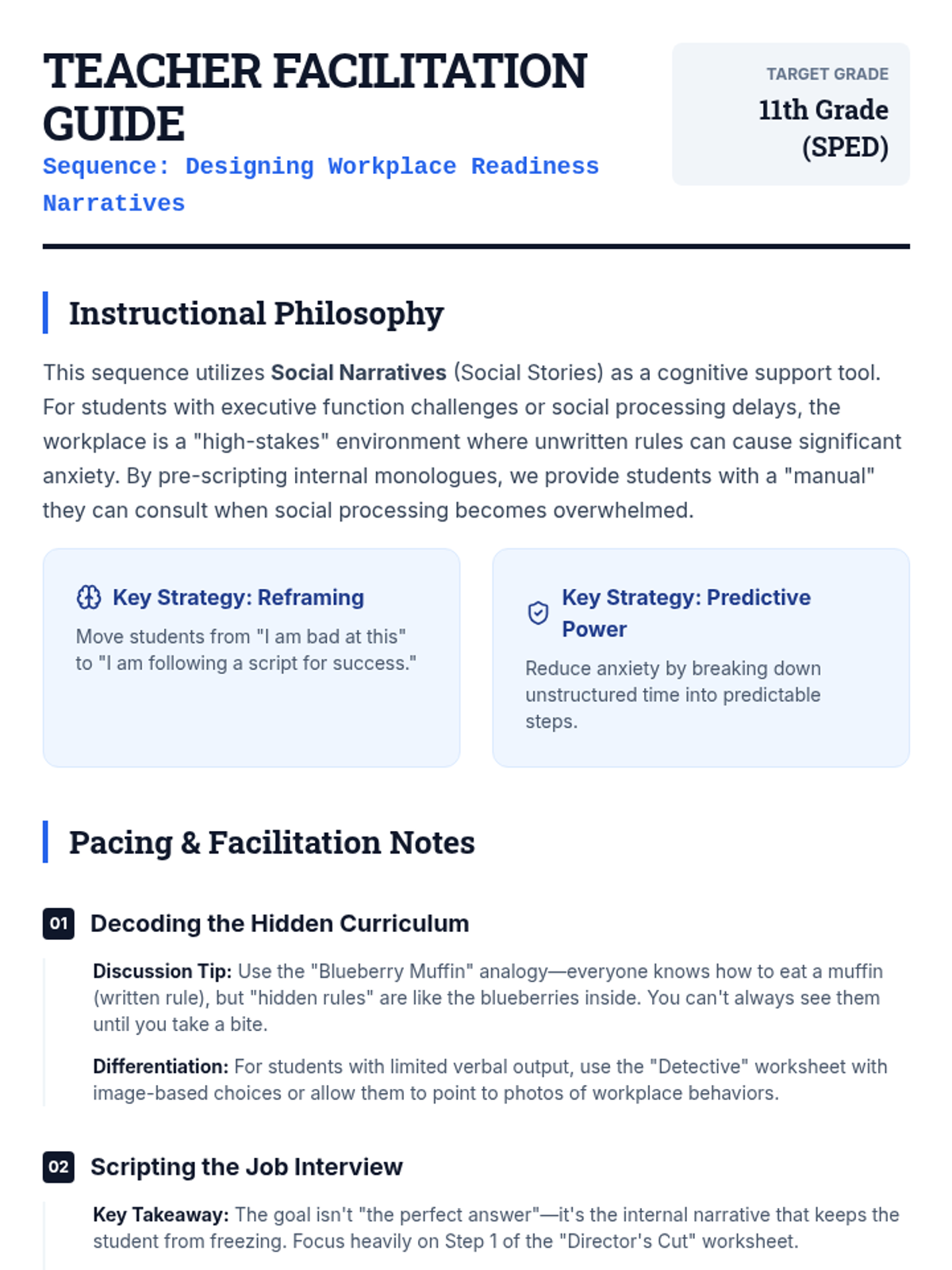The width and height of the screenshot is (952, 1270).
Task: Select the Decoding the Hidden Curriculum heading
Action: 279,923
